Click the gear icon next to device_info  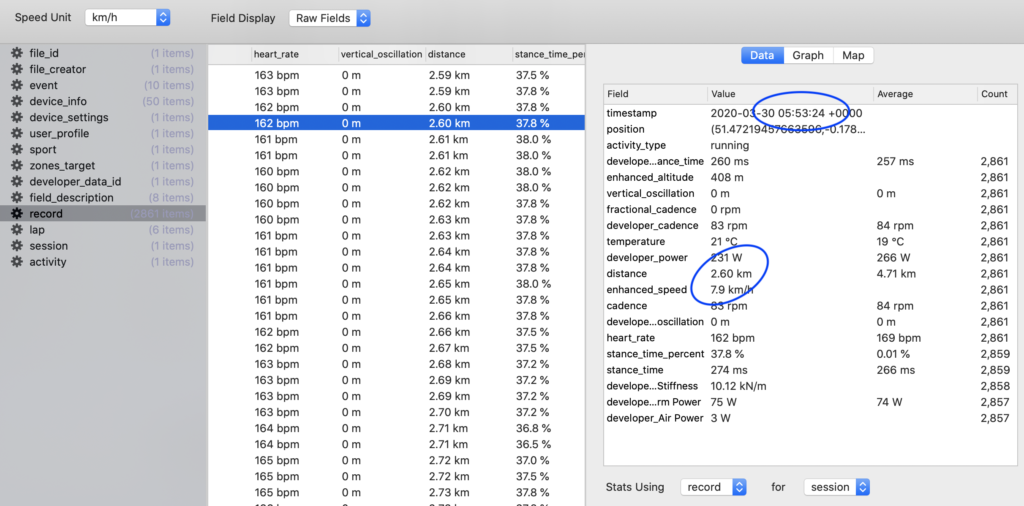point(16,101)
